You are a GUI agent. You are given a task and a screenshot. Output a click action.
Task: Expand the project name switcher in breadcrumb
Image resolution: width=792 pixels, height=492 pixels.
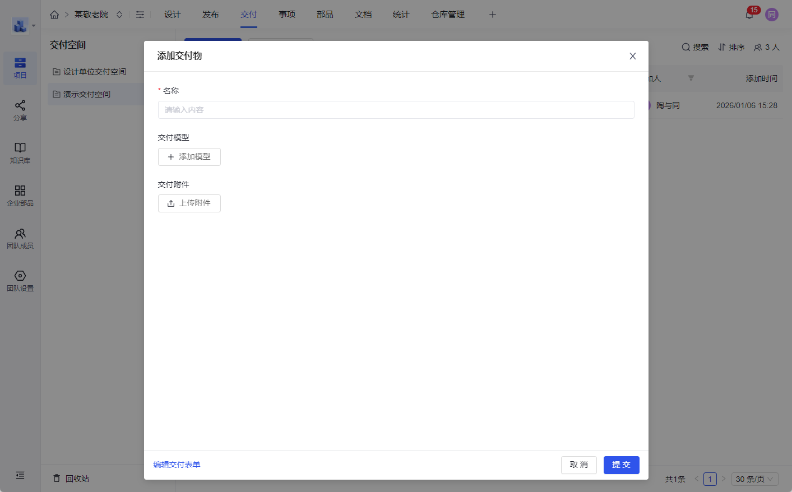[120, 15]
